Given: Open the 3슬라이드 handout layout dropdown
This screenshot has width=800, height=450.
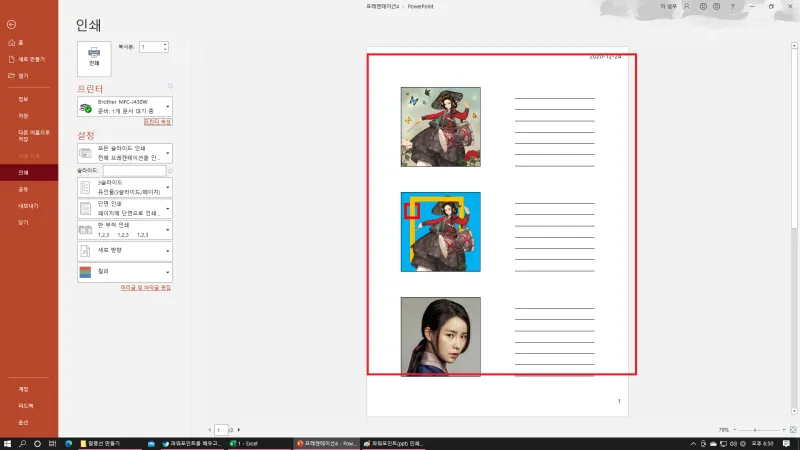Looking at the screenshot, I should click(124, 187).
